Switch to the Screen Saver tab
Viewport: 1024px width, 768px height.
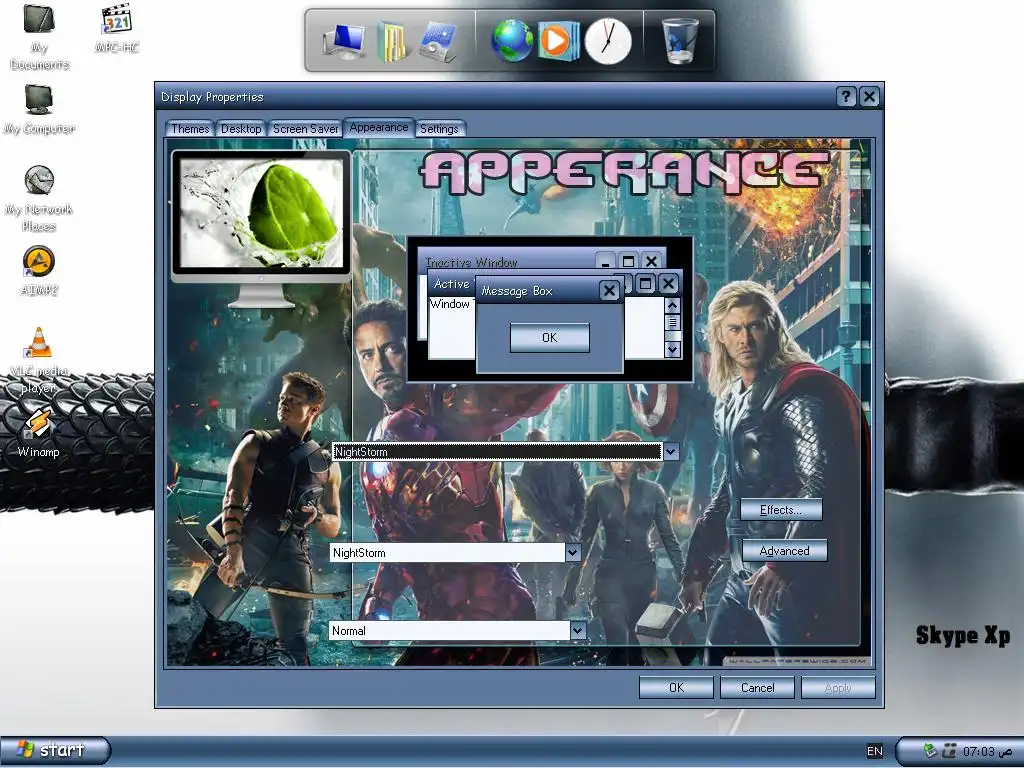305,129
